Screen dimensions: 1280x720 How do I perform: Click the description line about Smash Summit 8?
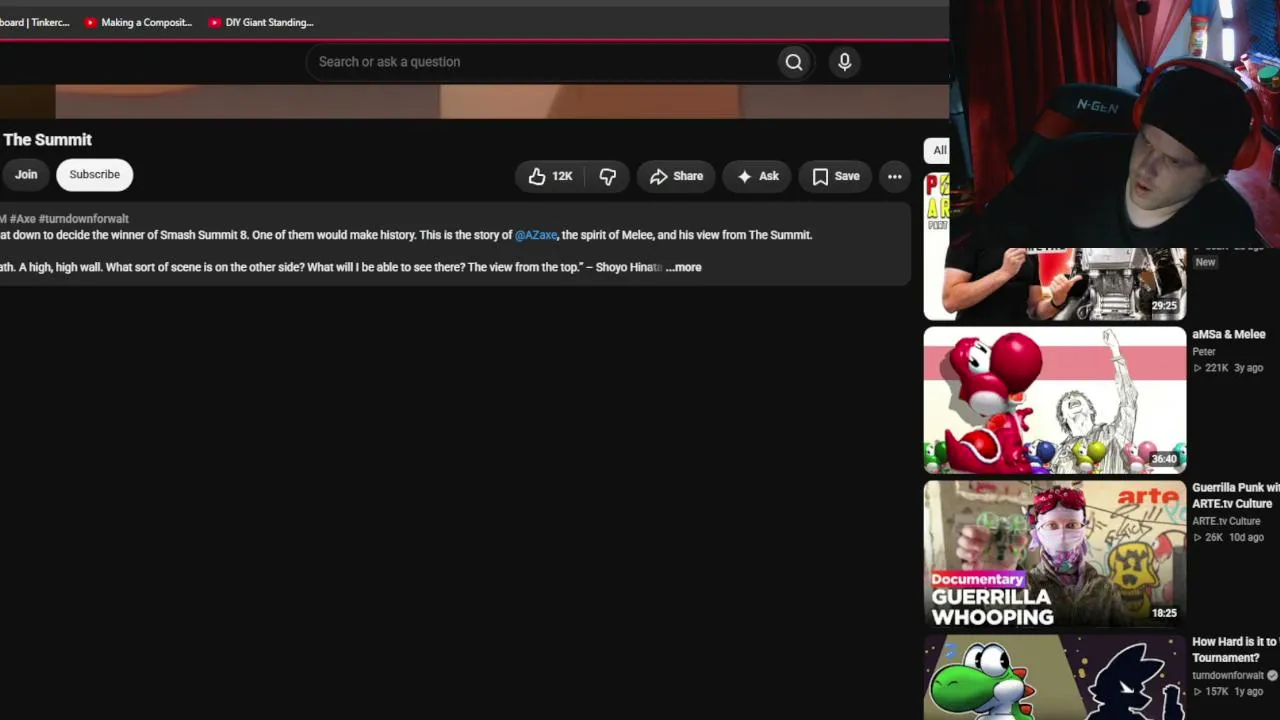406,235
